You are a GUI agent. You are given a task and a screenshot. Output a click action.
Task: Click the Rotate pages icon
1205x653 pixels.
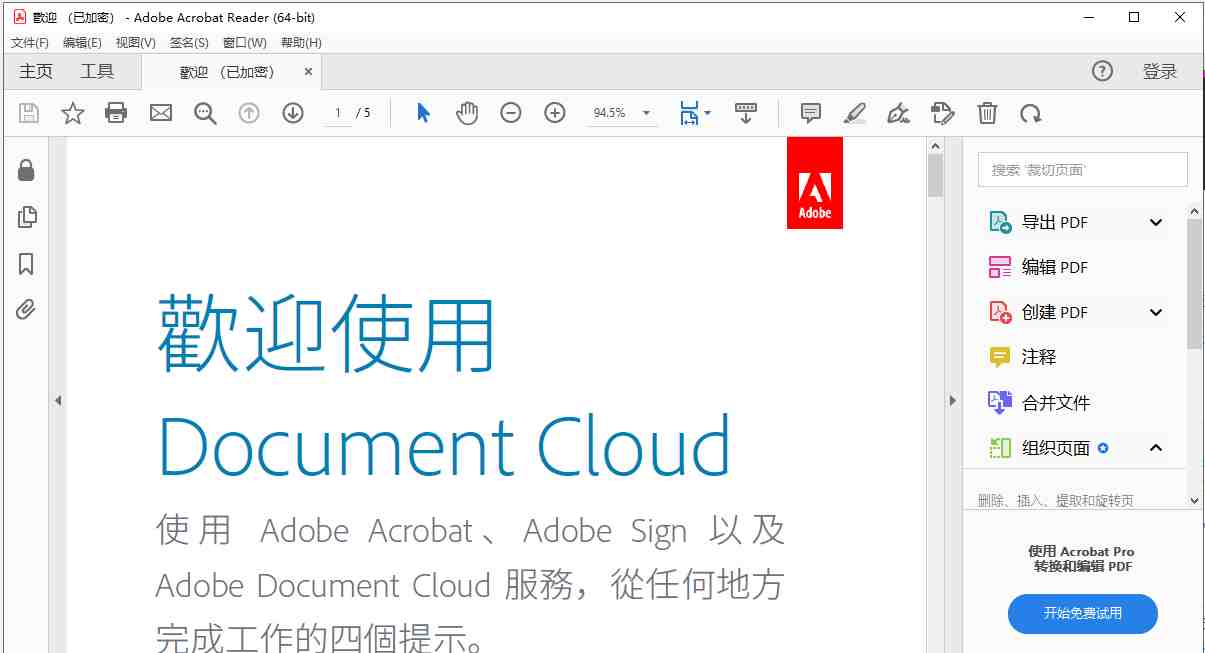(1031, 113)
